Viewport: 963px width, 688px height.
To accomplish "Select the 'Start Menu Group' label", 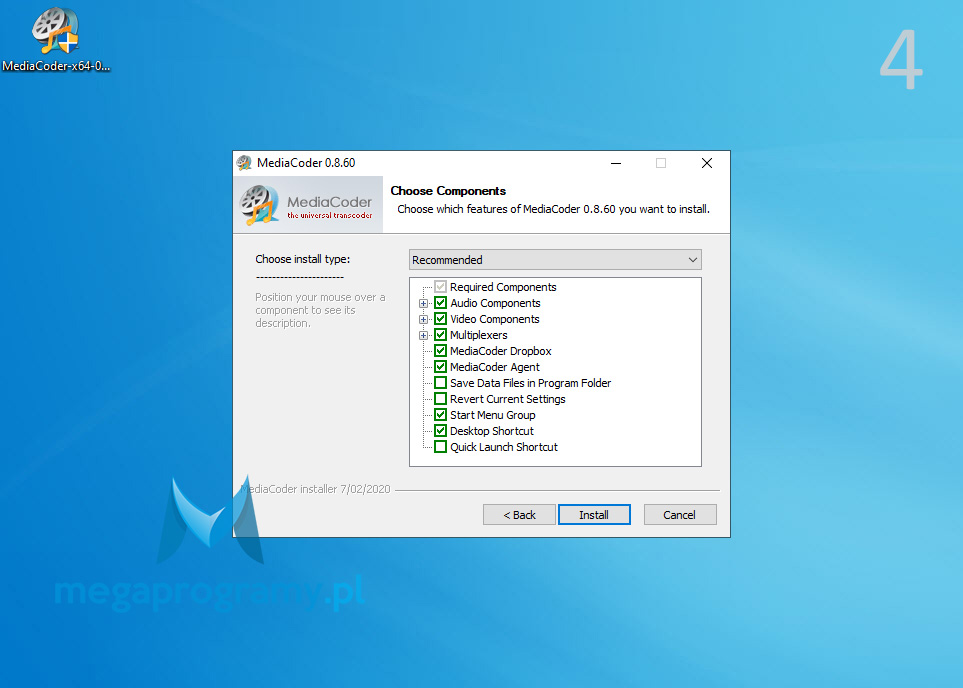I will click(493, 415).
